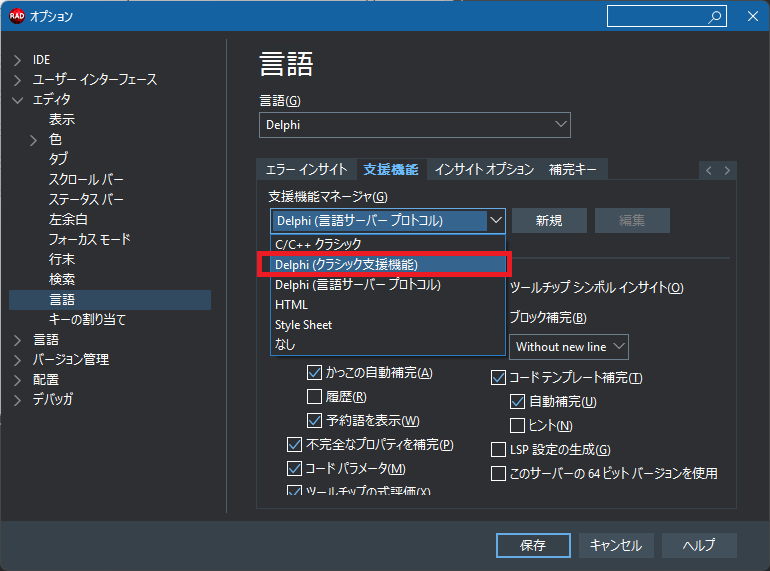This screenshot has height=571, width=770.
Task: Select 行末 tree item
Action: pyautogui.click(x=62, y=259)
